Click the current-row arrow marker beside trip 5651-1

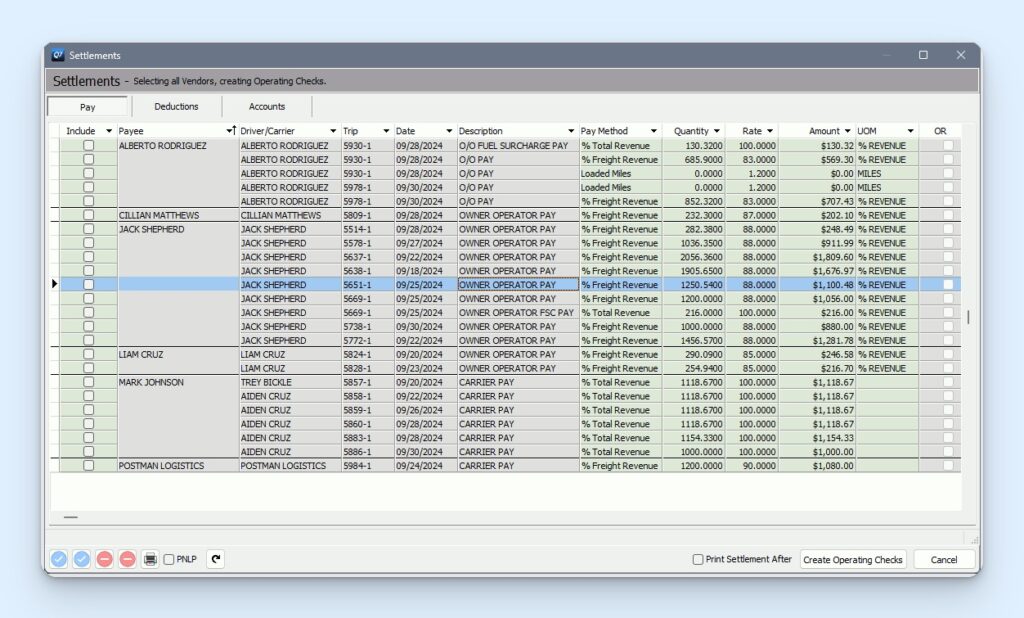(x=55, y=284)
